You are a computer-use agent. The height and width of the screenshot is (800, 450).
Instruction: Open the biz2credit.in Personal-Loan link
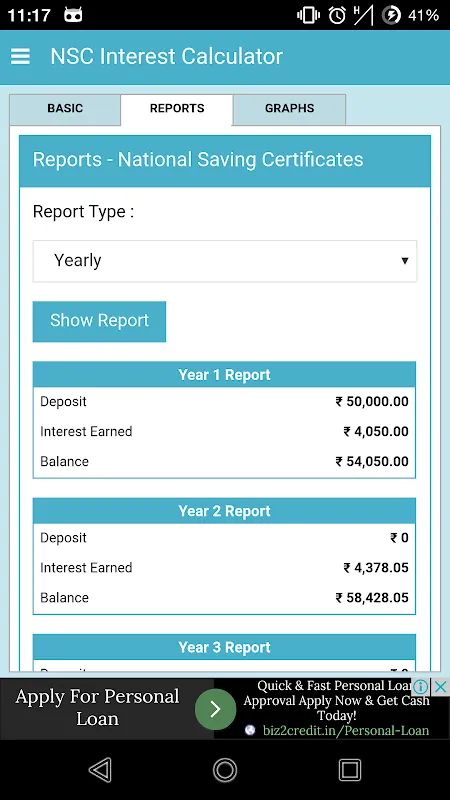346,730
